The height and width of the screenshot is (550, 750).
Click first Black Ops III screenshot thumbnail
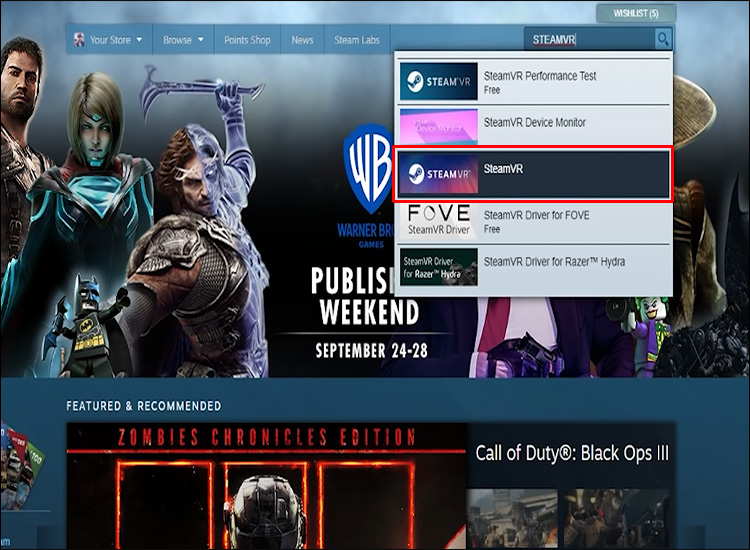point(512,518)
